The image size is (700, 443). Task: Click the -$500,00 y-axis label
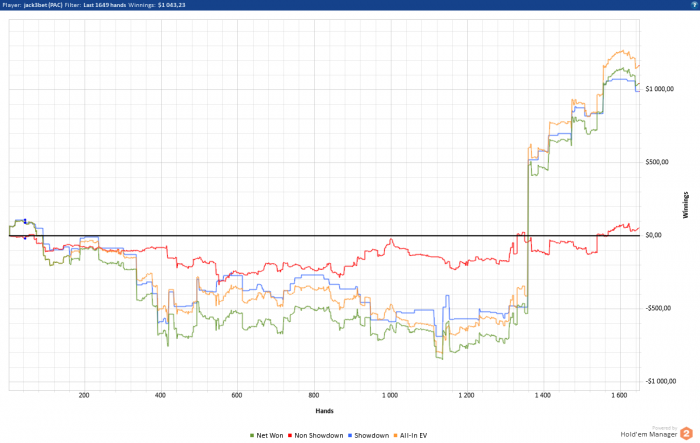[658, 308]
